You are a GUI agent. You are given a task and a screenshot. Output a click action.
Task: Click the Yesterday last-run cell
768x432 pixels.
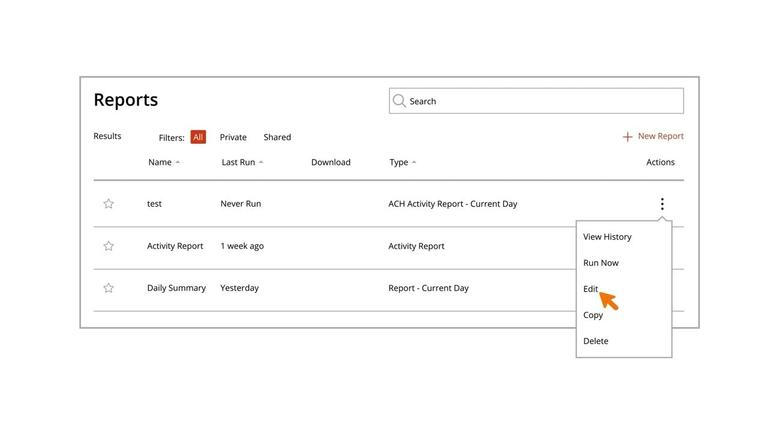click(x=240, y=288)
